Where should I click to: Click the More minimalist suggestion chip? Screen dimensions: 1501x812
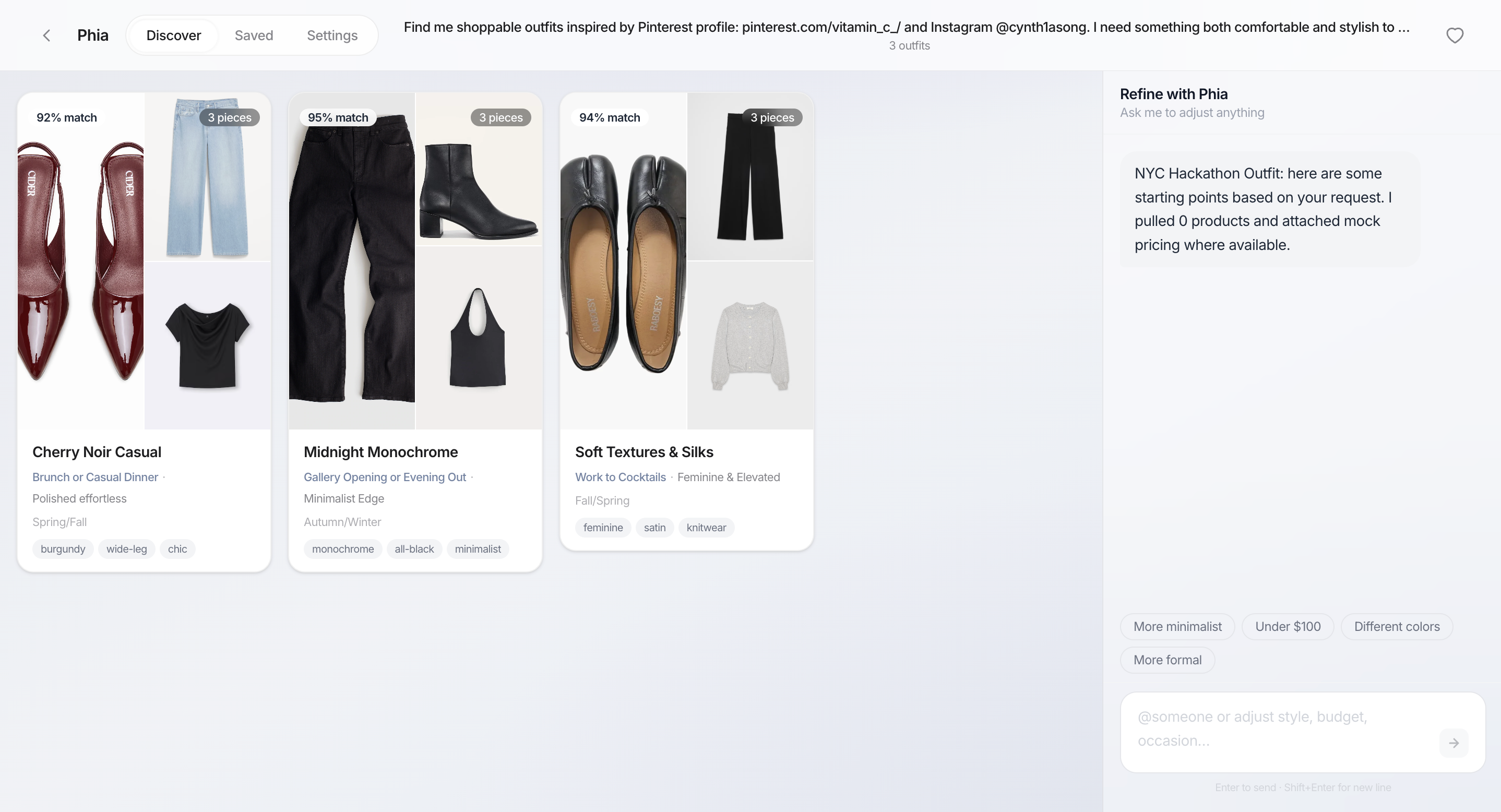point(1177,626)
